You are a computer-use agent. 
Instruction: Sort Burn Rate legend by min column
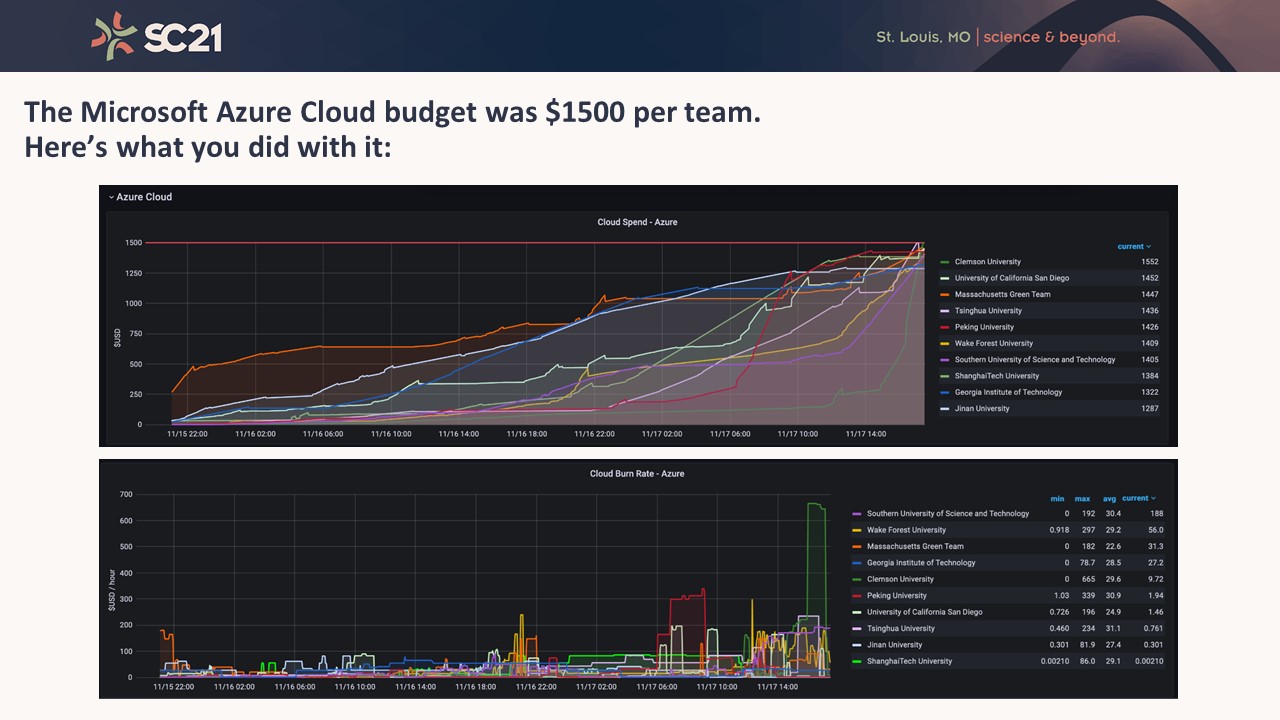[1058, 498]
